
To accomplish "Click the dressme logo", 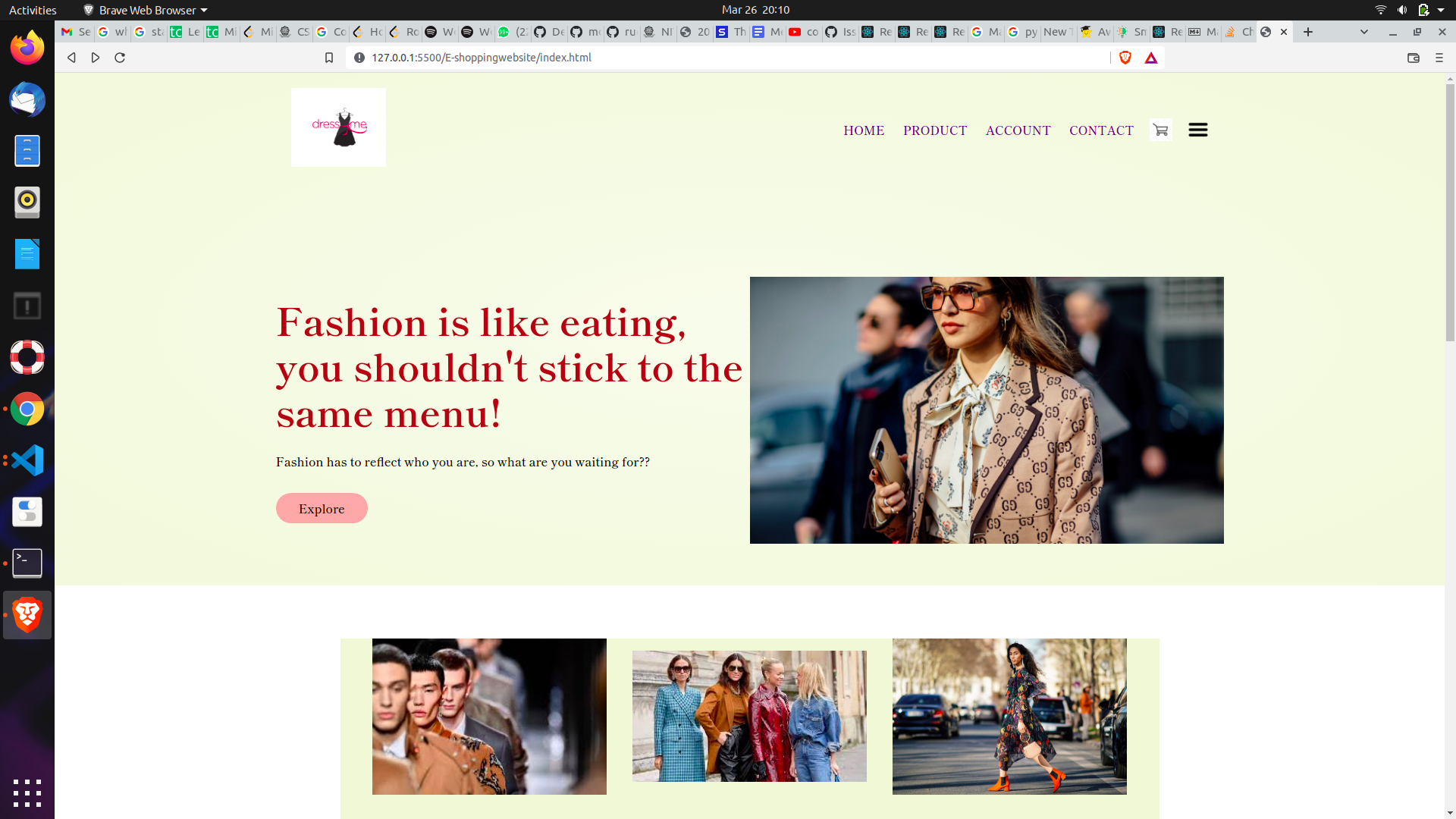I will [x=338, y=127].
